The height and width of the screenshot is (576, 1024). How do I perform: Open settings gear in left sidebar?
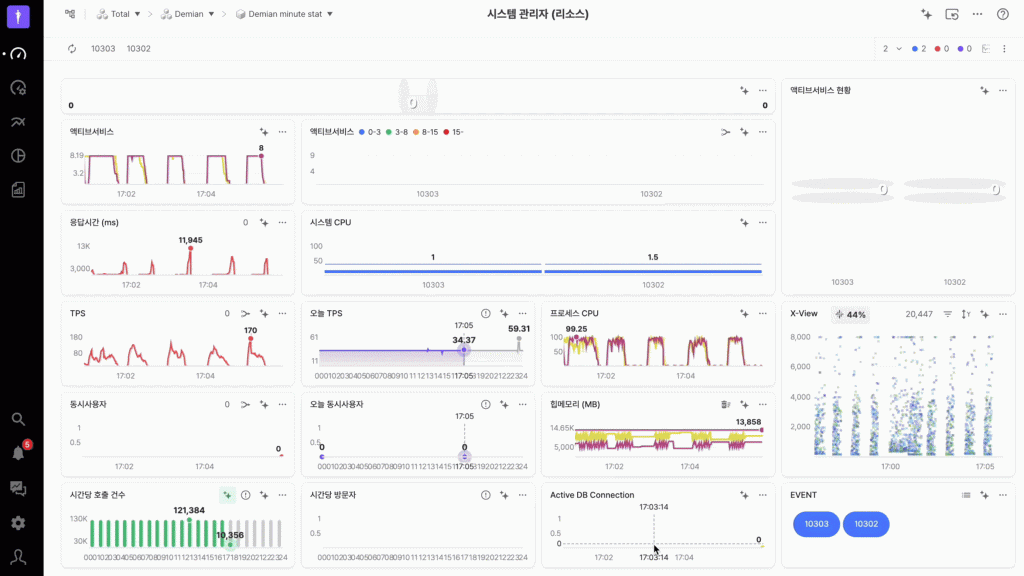point(18,523)
